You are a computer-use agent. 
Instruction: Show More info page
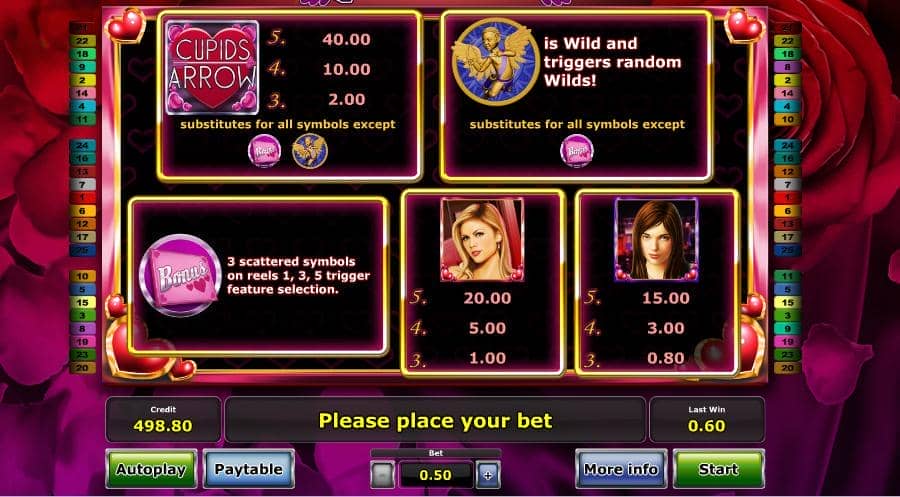point(621,469)
